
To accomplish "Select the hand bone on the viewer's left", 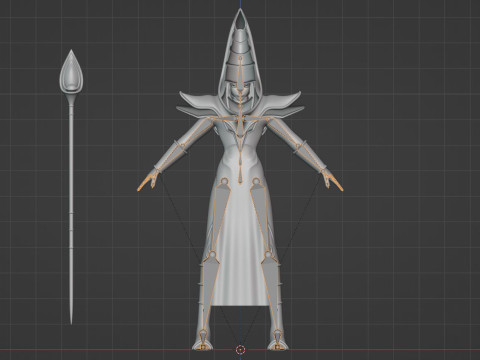I will [147, 182].
